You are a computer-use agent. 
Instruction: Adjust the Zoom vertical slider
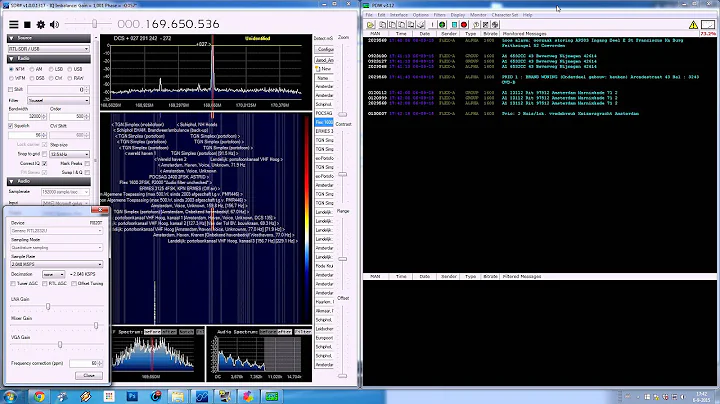coord(343,114)
